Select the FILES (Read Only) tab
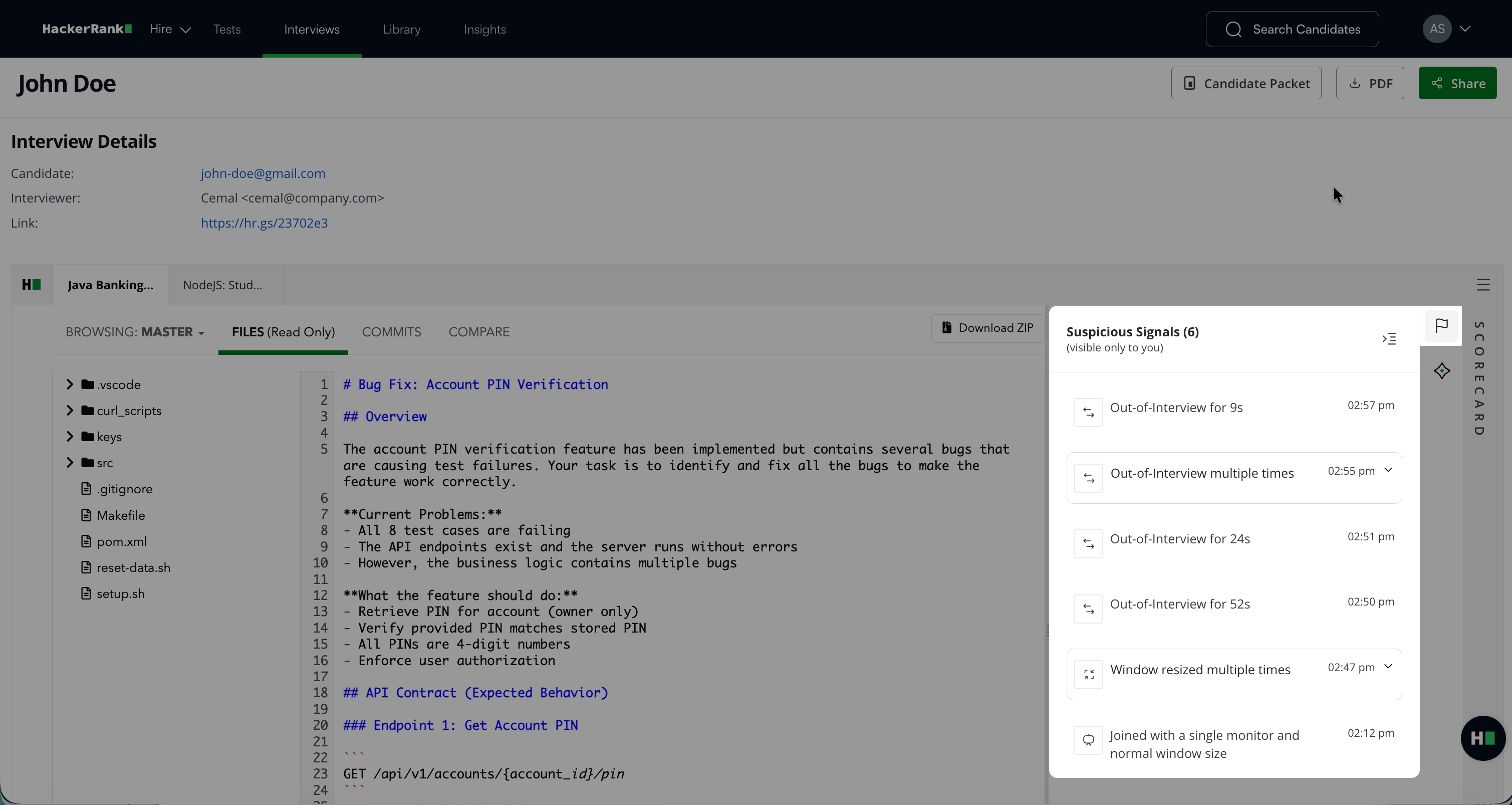The height and width of the screenshot is (805, 1512). (283, 332)
